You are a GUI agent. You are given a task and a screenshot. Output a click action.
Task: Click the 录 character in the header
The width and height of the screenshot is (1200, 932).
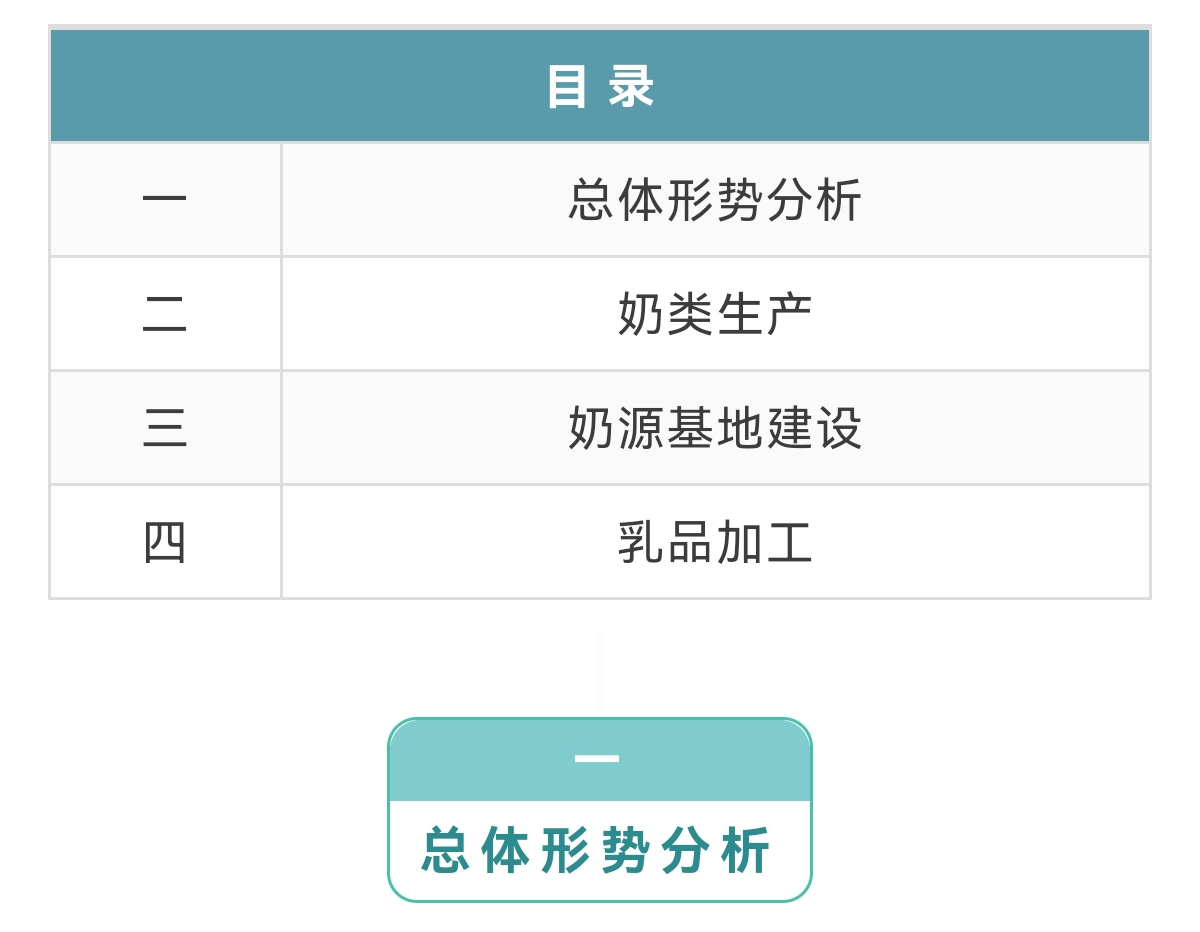coord(632,87)
